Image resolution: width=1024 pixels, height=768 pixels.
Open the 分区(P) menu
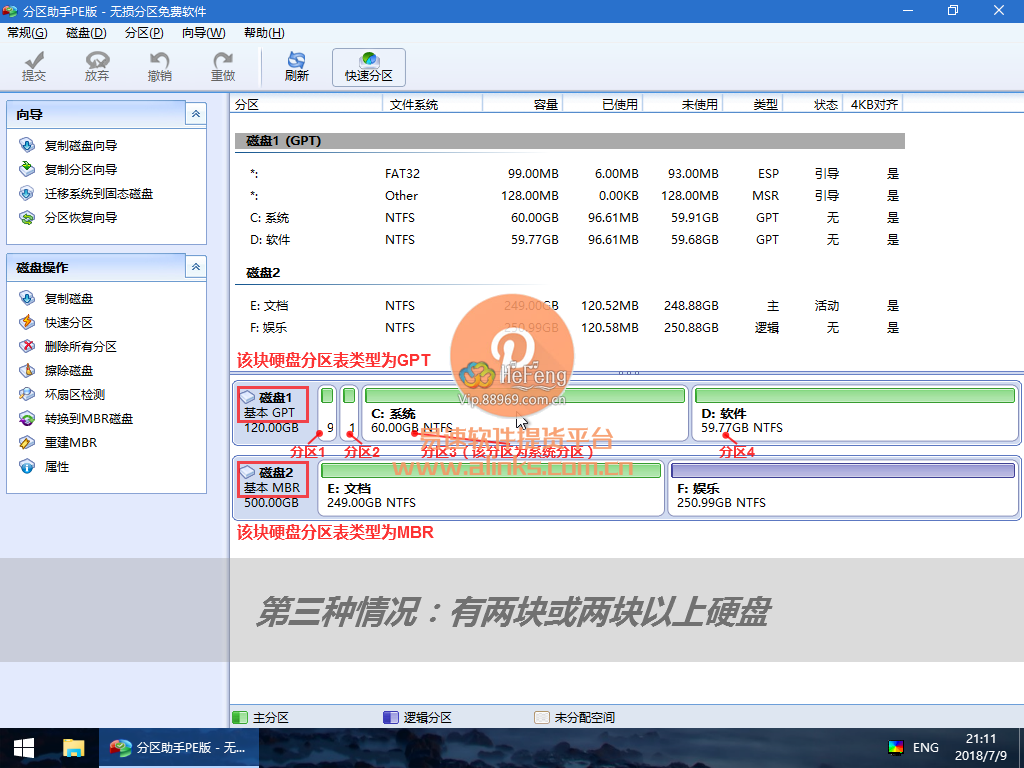(144, 33)
